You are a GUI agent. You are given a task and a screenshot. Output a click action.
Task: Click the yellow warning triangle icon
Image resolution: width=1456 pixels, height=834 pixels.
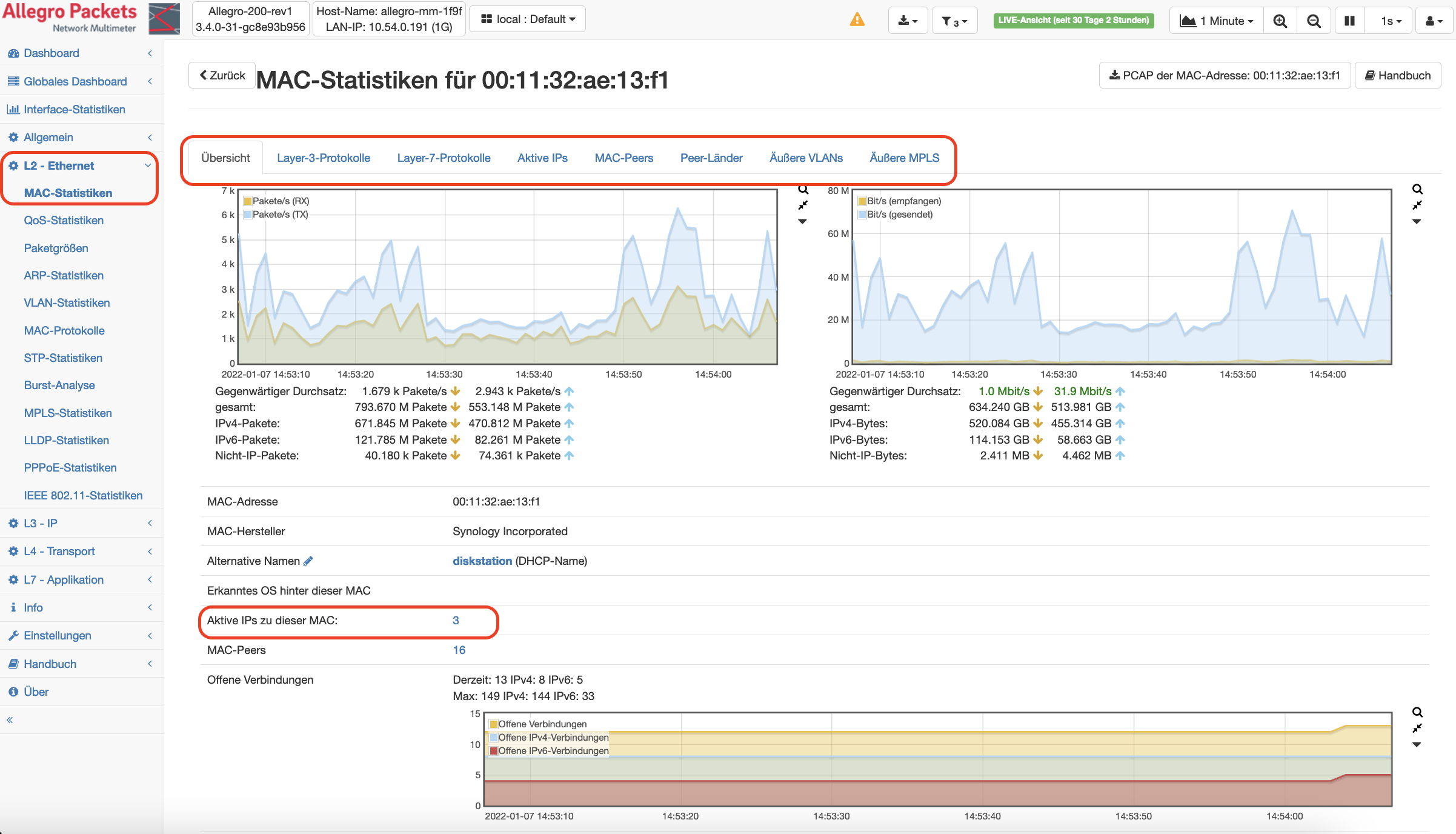857,20
